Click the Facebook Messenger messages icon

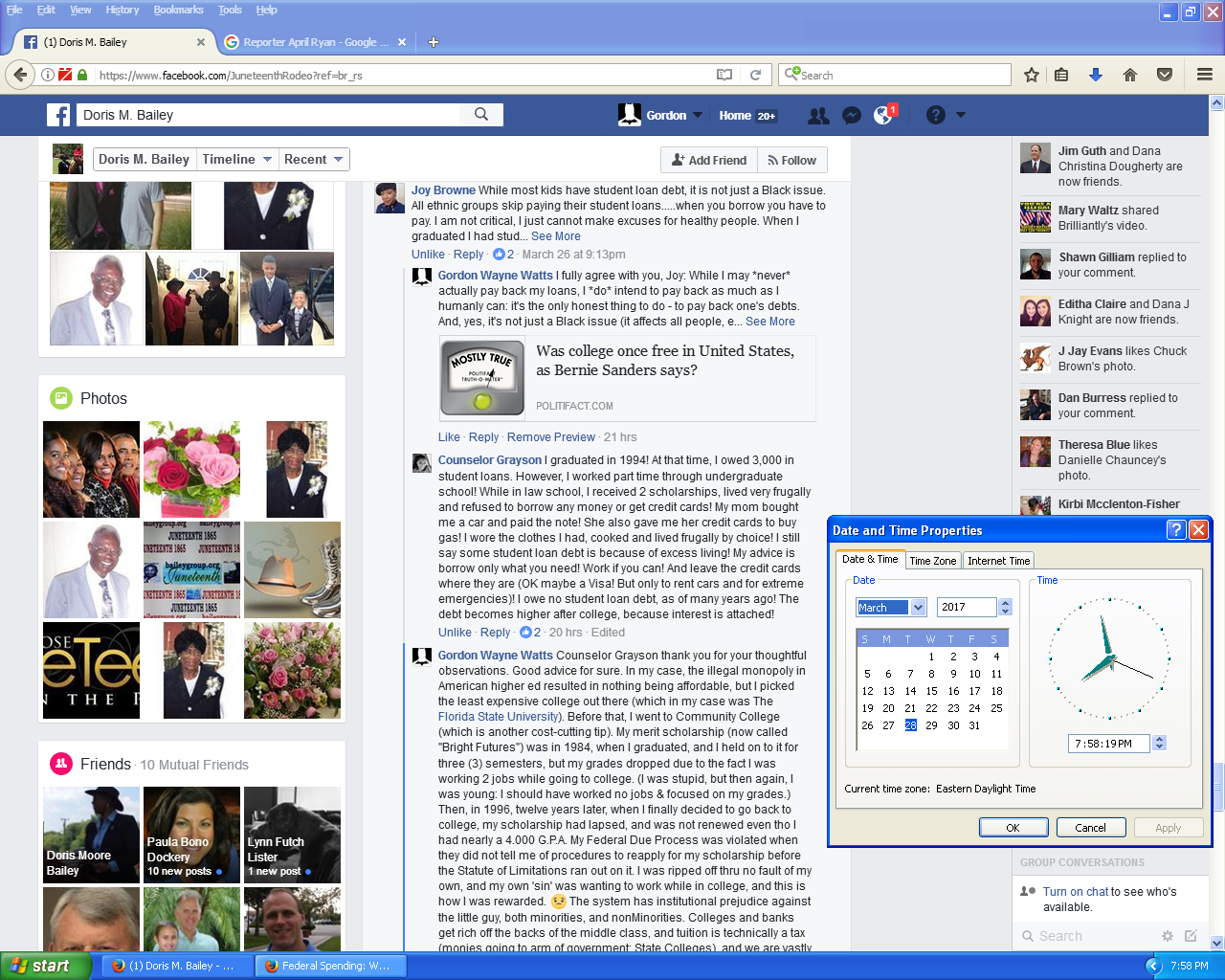851,116
